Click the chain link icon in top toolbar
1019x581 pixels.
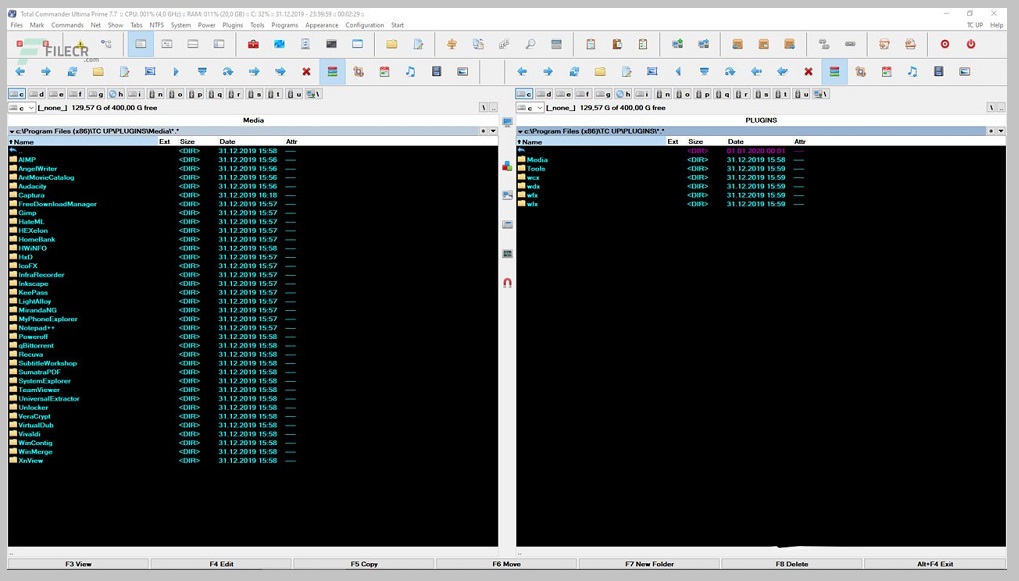tap(850, 44)
